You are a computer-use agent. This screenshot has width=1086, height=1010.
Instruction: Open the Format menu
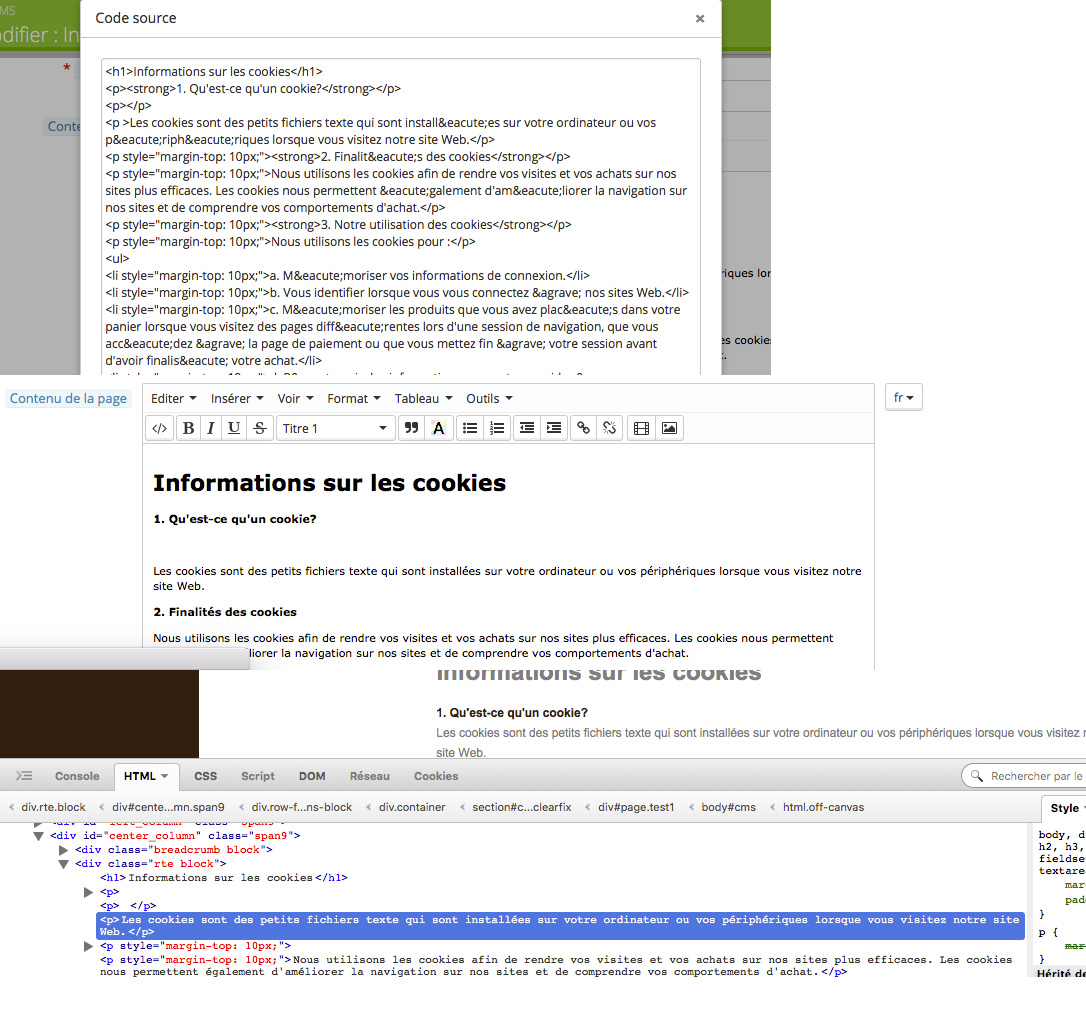click(354, 398)
